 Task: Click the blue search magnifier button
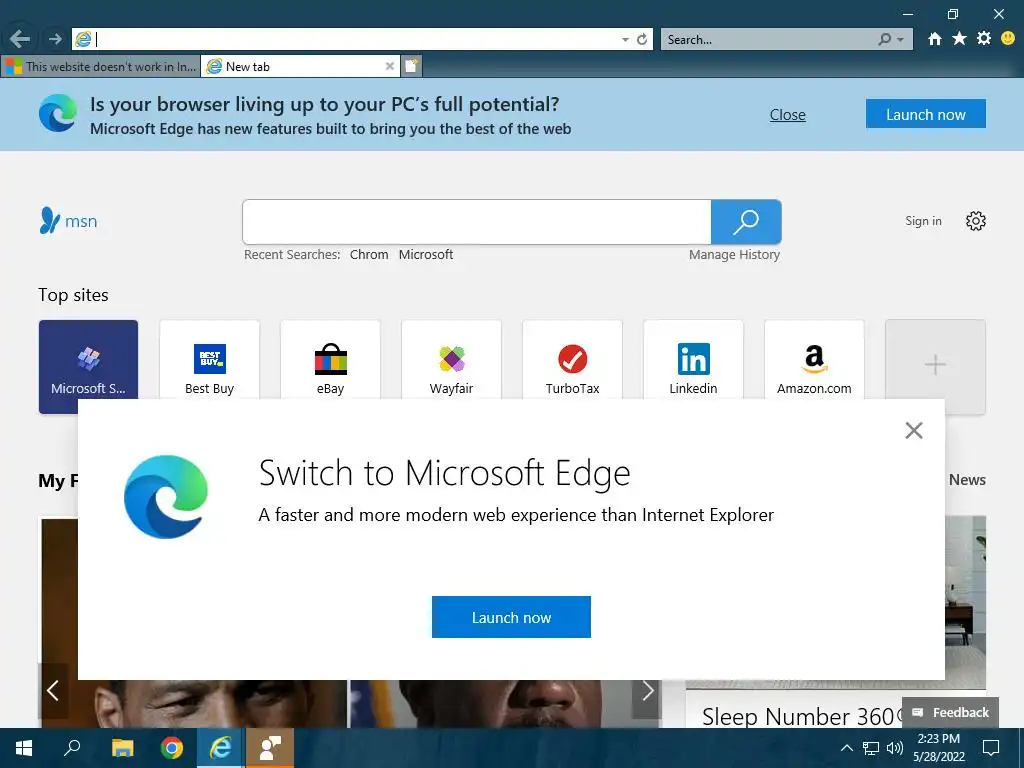point(746,222)
